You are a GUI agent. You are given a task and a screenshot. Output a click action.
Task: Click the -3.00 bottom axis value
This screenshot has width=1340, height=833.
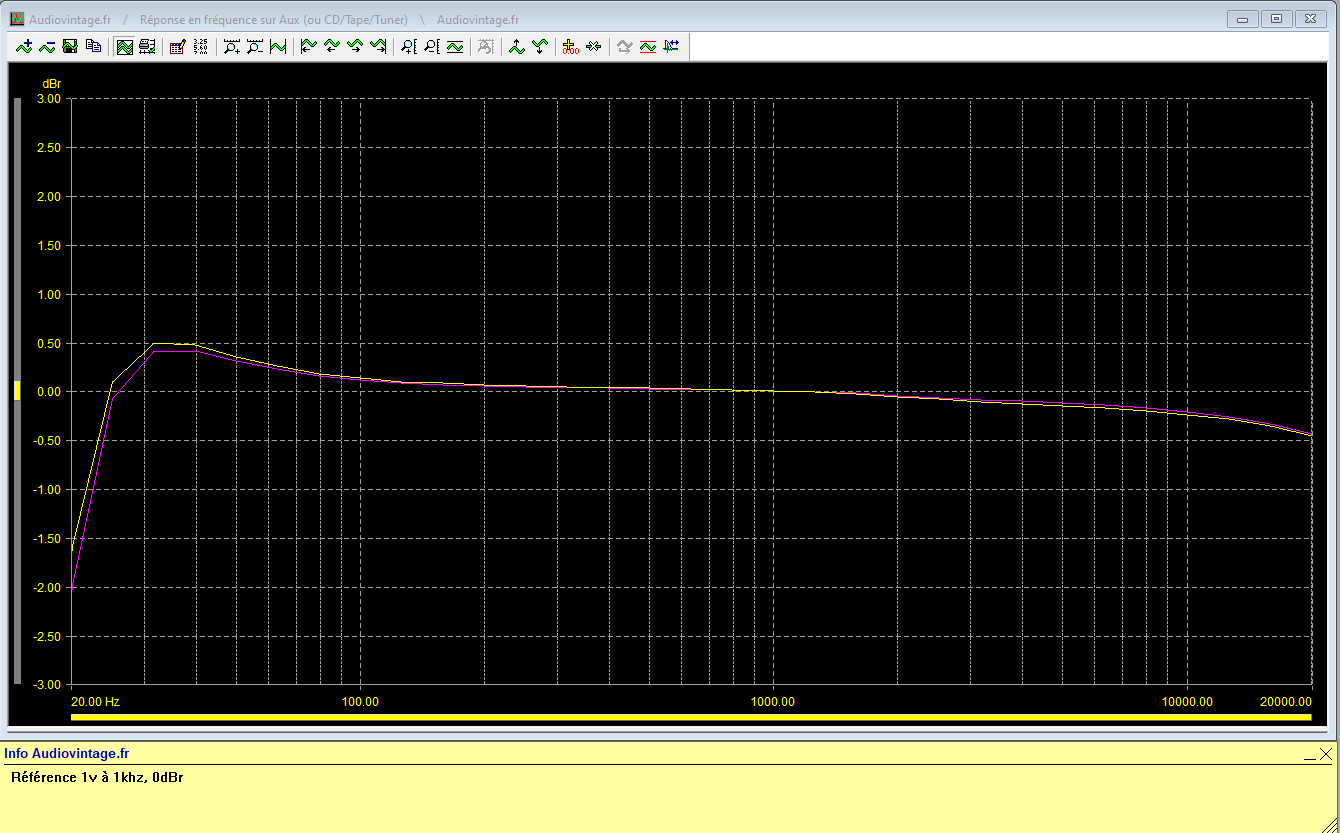click(x=46, y=685)
